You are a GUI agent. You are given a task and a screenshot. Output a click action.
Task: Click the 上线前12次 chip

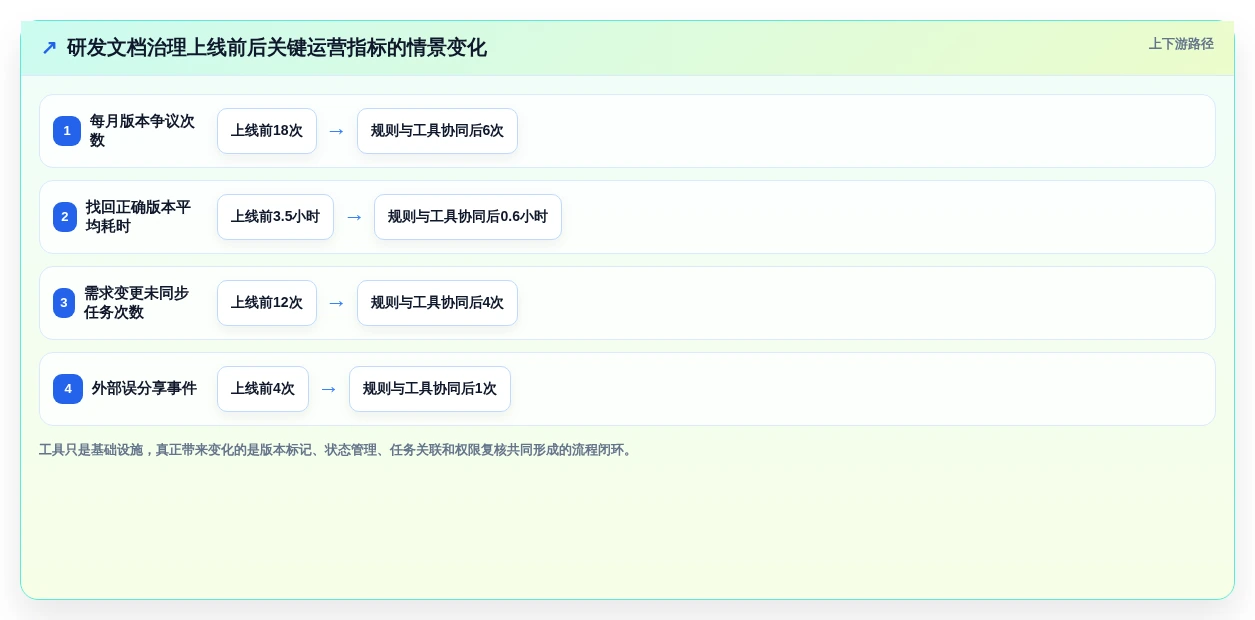(267, 303)
